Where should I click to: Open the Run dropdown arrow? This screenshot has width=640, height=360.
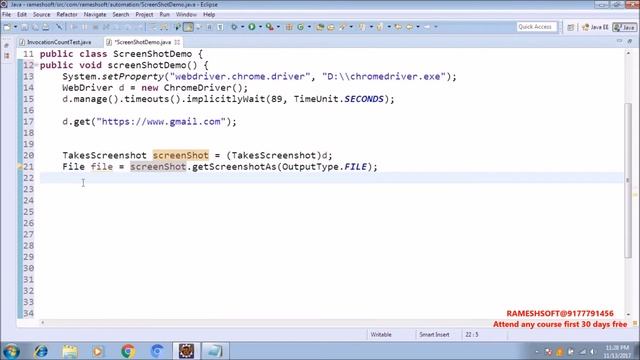(x=260, y=27)
